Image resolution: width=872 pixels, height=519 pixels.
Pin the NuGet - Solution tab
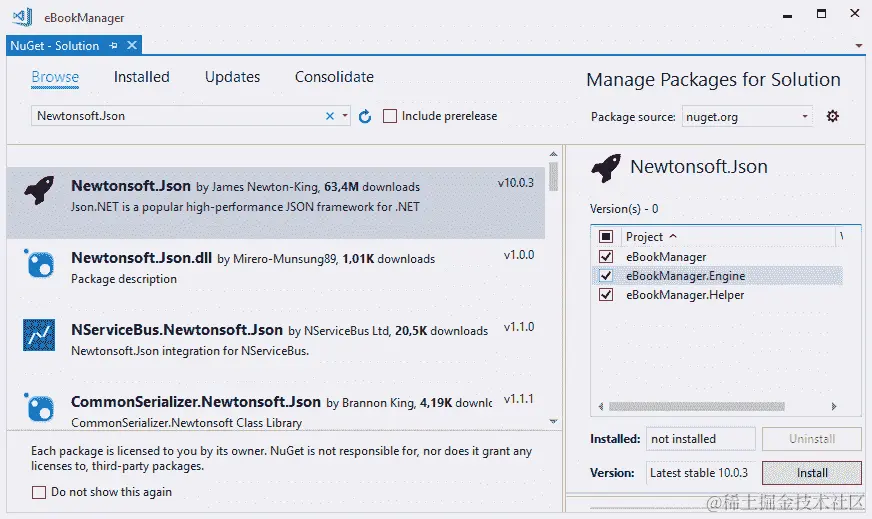click(x=113, y=46)
